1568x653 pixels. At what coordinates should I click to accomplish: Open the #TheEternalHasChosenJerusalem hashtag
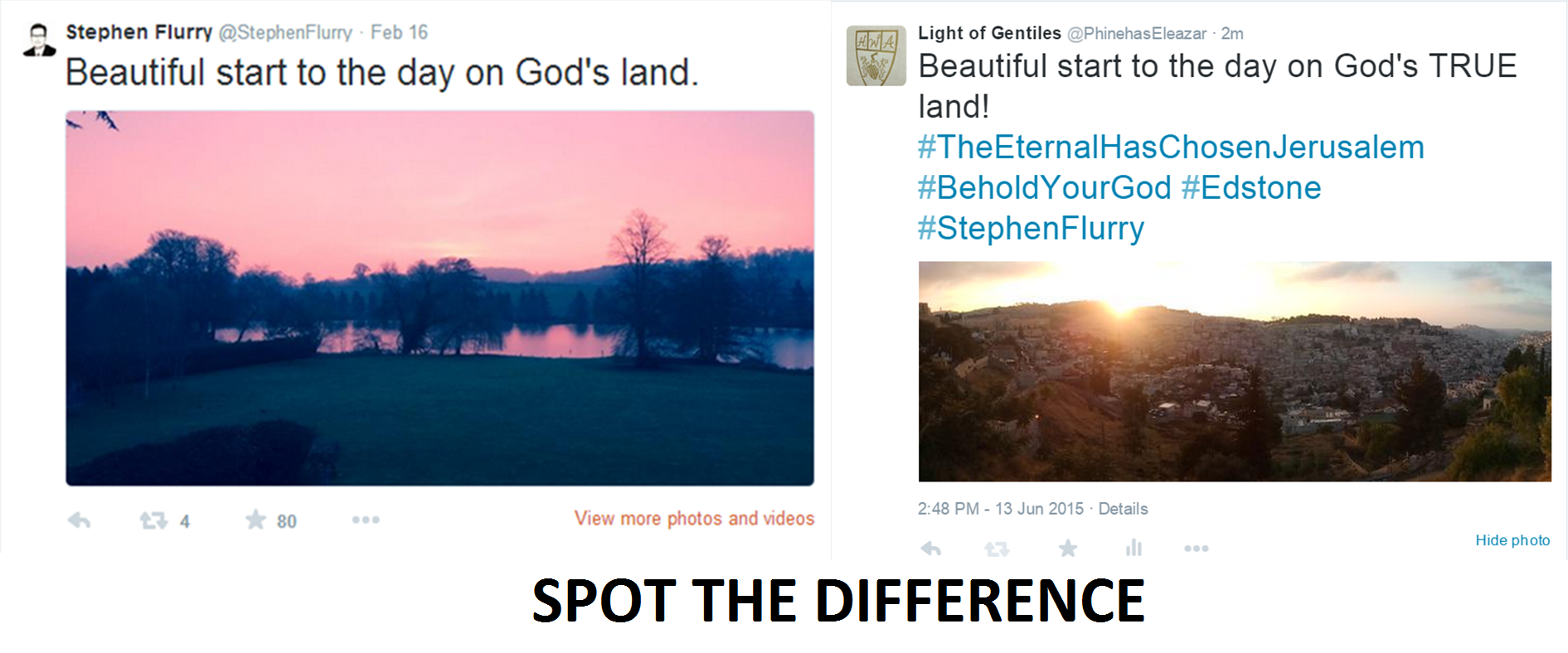[x=1170, y=148]
